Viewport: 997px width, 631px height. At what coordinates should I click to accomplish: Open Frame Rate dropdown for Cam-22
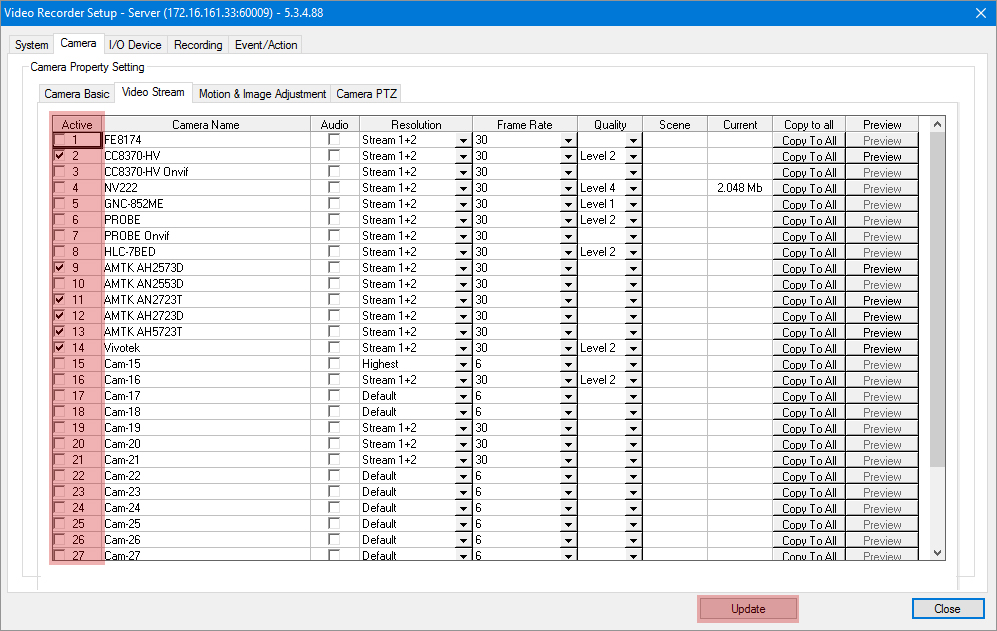(x=568, y=477)
